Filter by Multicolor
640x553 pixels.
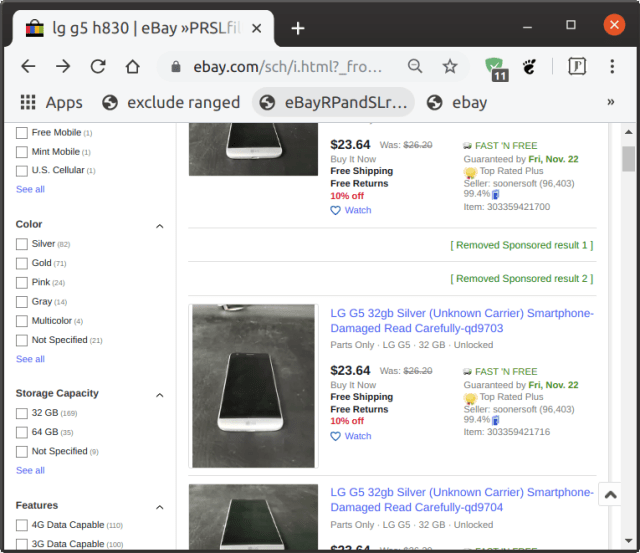click(22, 321)
